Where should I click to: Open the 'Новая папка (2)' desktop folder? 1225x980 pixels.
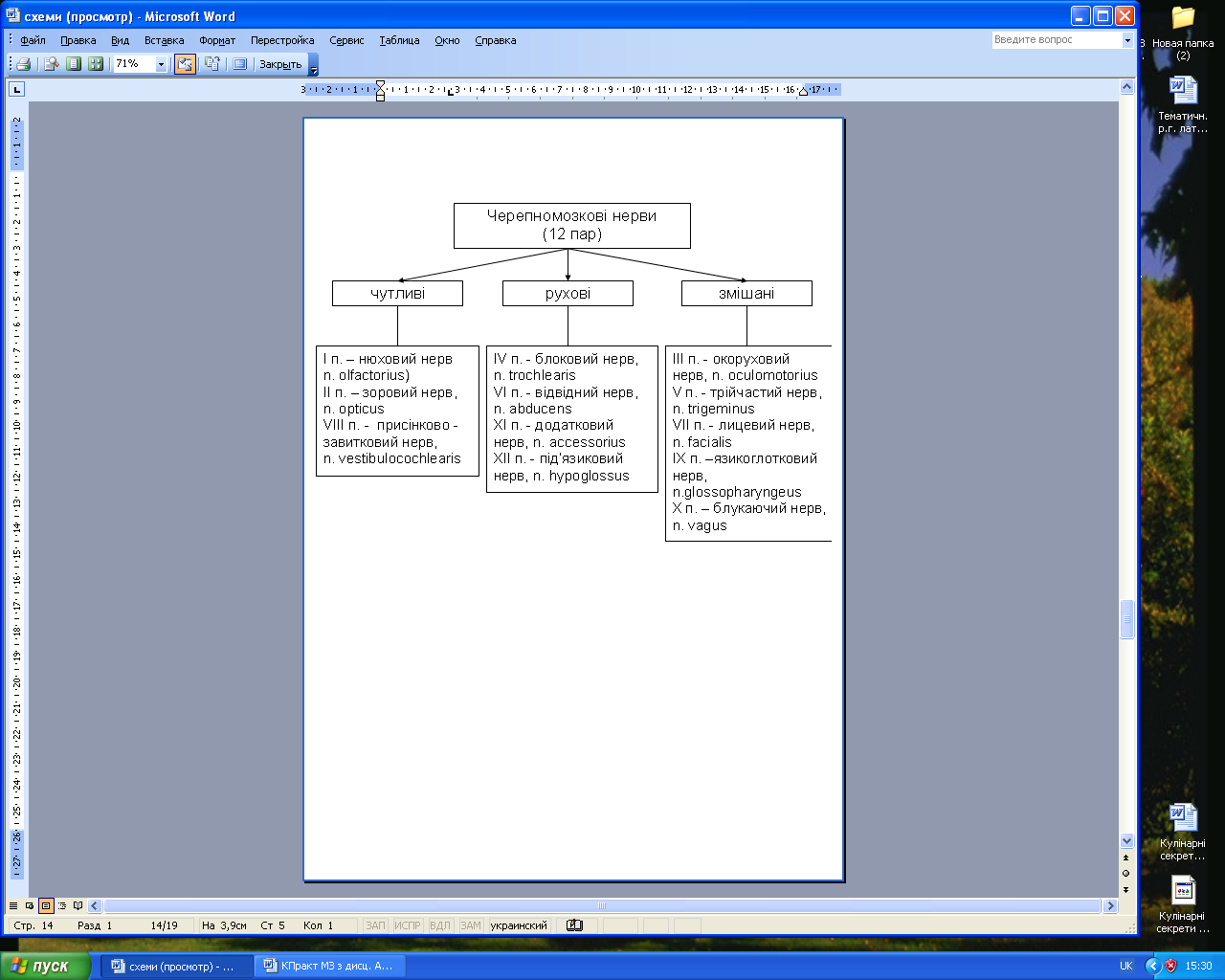click(1183, 33)
